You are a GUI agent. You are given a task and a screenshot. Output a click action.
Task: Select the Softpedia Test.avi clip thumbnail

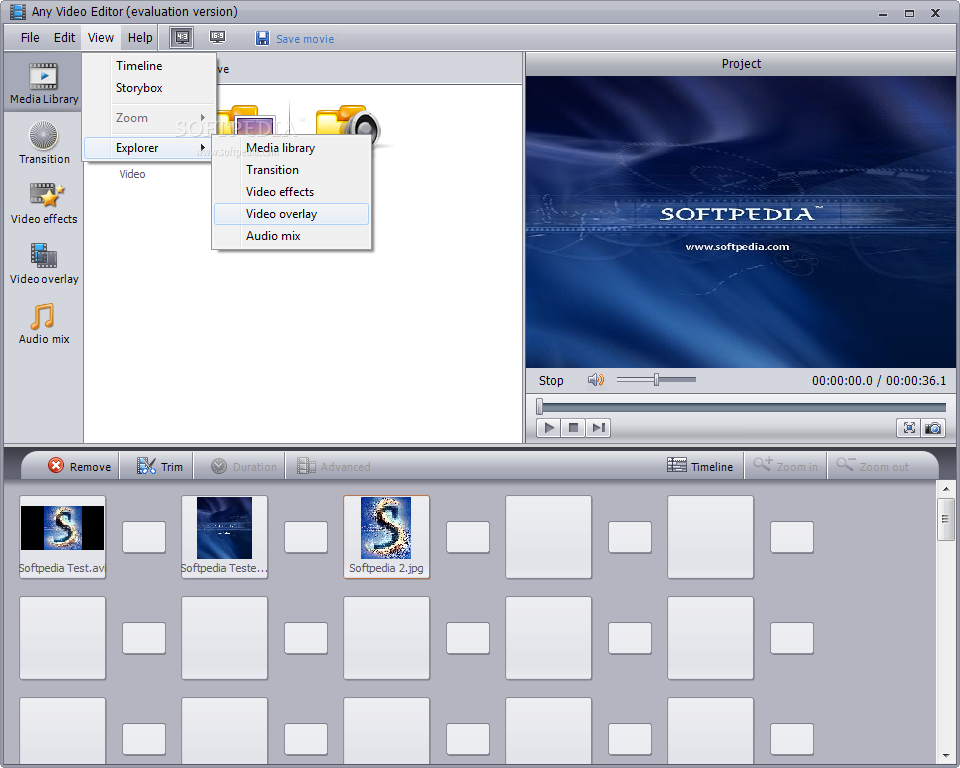(62, 536)
